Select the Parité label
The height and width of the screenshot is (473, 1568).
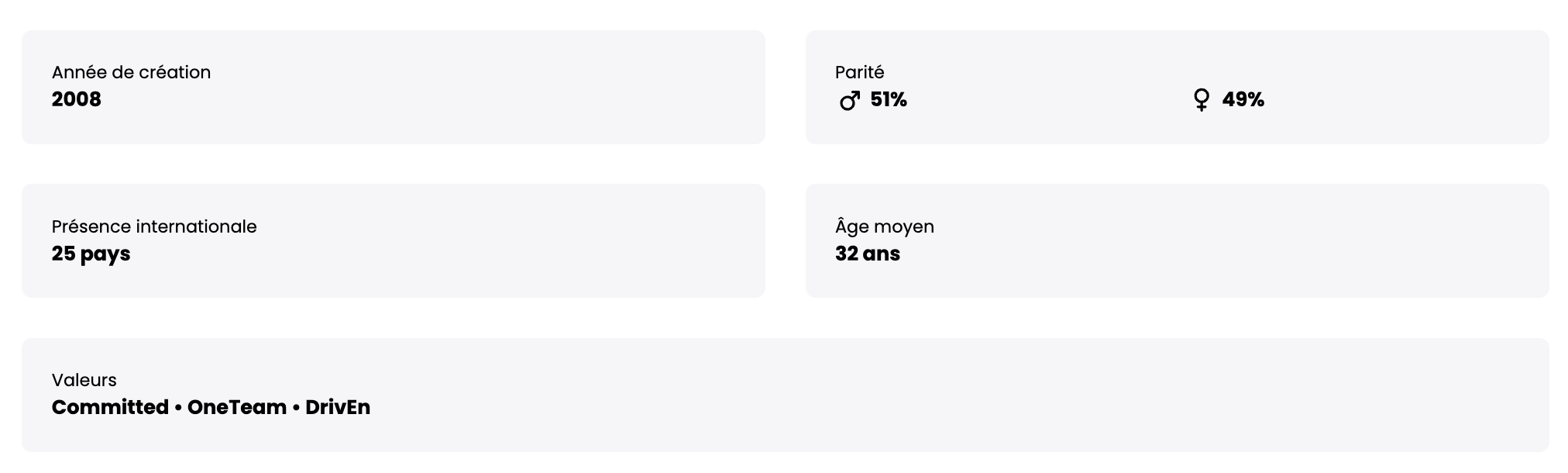(x=859, y=72)
